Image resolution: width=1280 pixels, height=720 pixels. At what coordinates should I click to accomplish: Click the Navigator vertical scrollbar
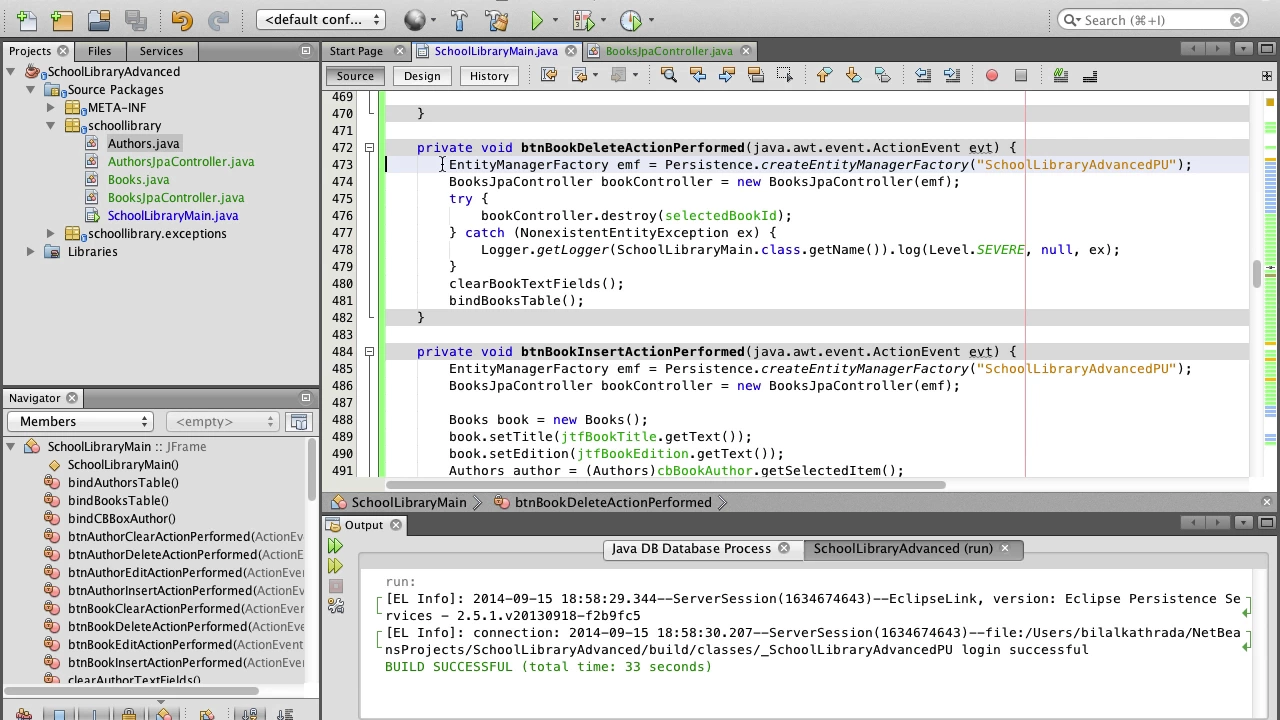(x=312, y=470)
